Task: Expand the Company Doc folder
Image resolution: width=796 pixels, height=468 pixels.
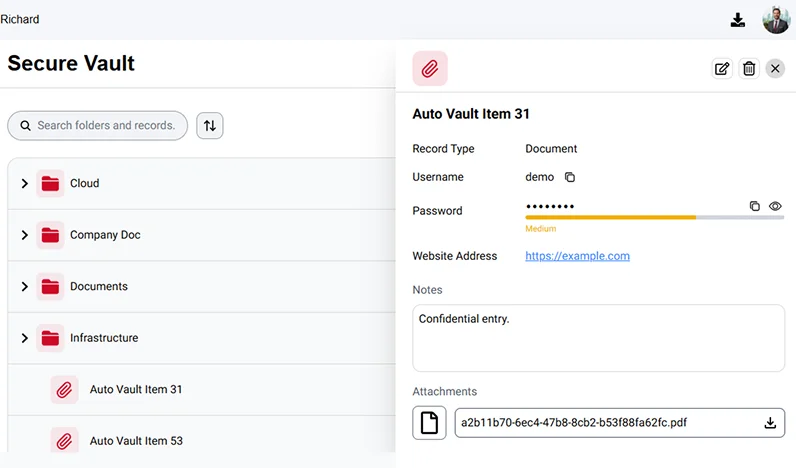Action: point(25,235)
